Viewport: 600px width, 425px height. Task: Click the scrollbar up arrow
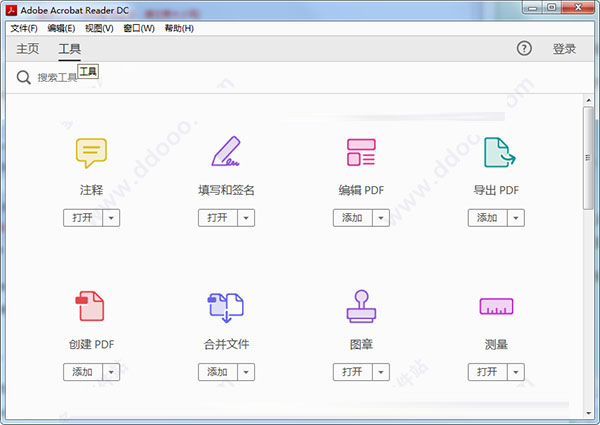[x=588, y=100]
